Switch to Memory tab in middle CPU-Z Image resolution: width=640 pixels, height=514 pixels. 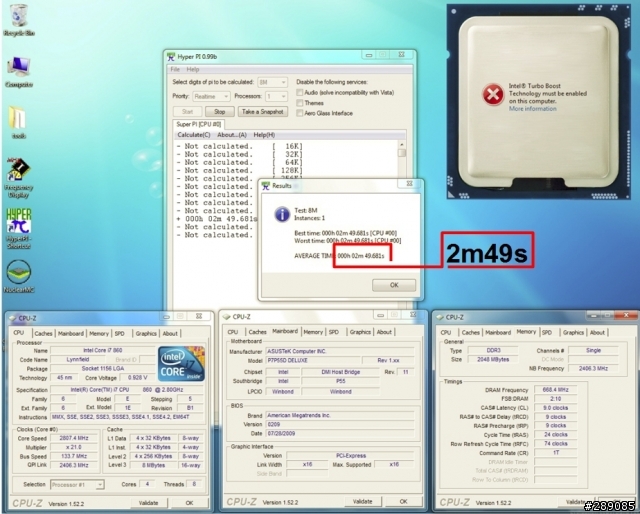click(x=313, y=332)
